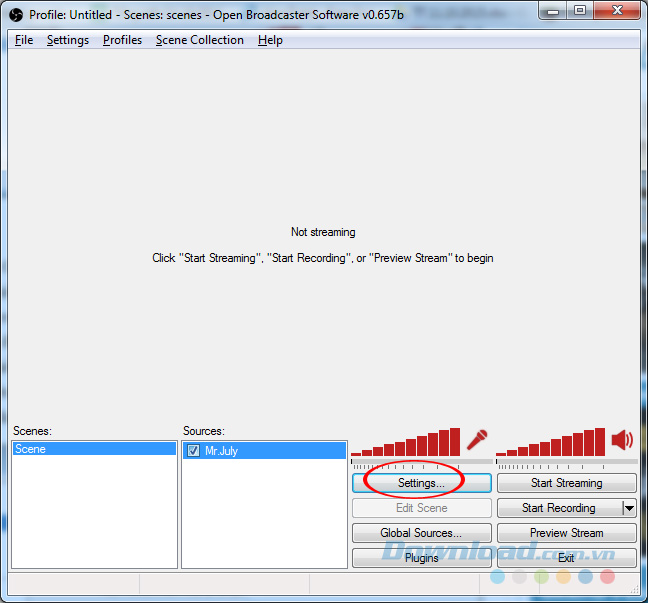The width and height of the screenshot is (648, 603).
Task: Click the Preview Stream button
Action: pyautogui.click(x=566, y=533)
